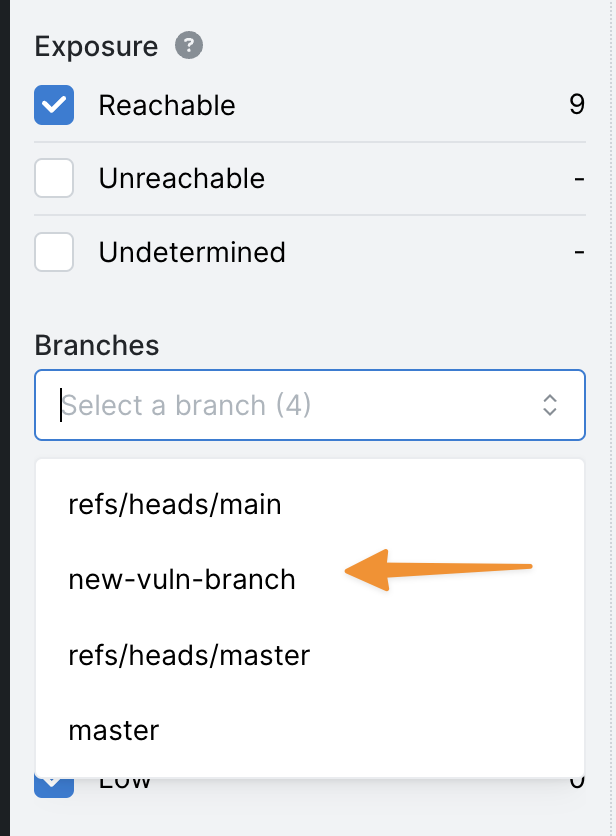This screenshot has width=616, height=836.
Task: Open the branch selector chevron icon
Action: pyautogui.click(x=549, y=405)
